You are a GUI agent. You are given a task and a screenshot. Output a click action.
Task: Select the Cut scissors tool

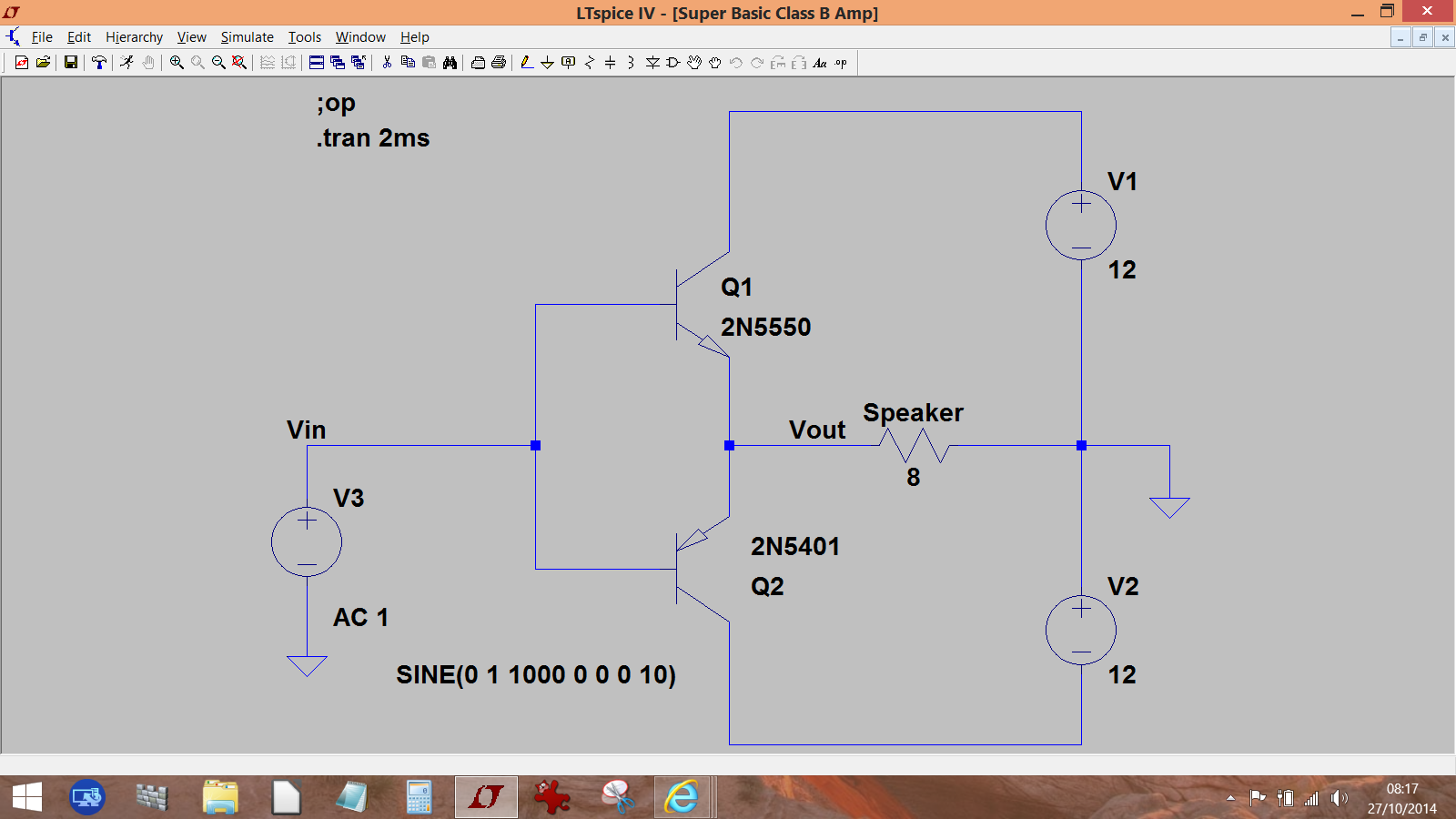click(387, 63)
